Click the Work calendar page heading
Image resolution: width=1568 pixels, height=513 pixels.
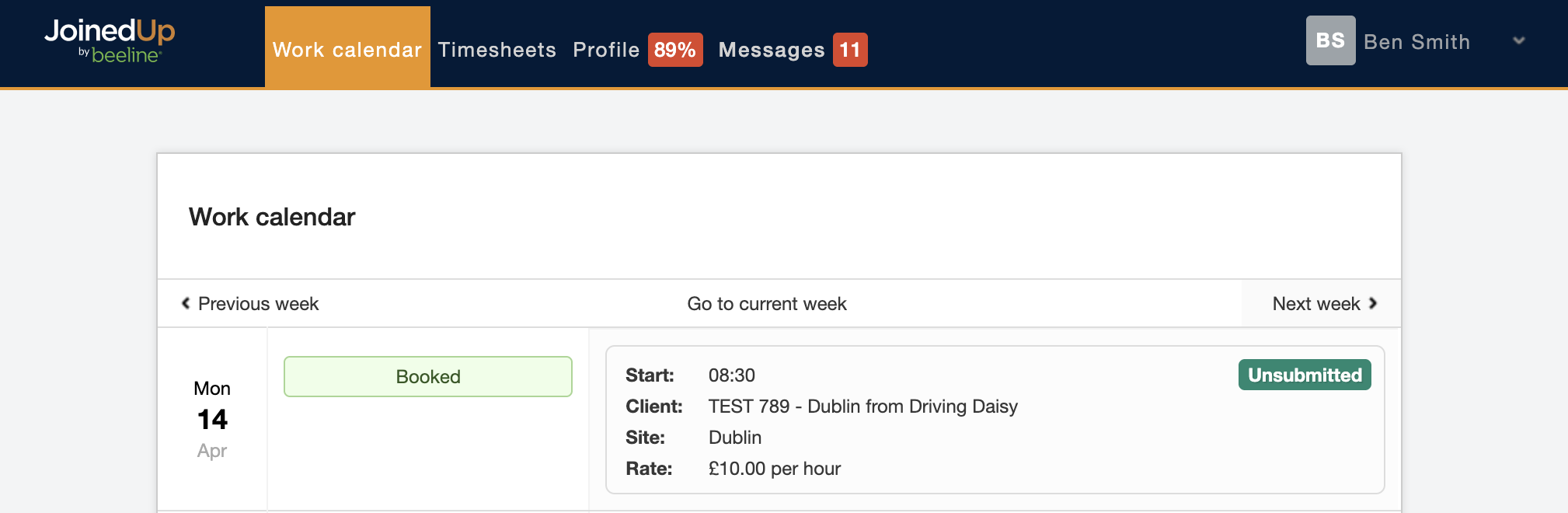[x=272, y=217]
